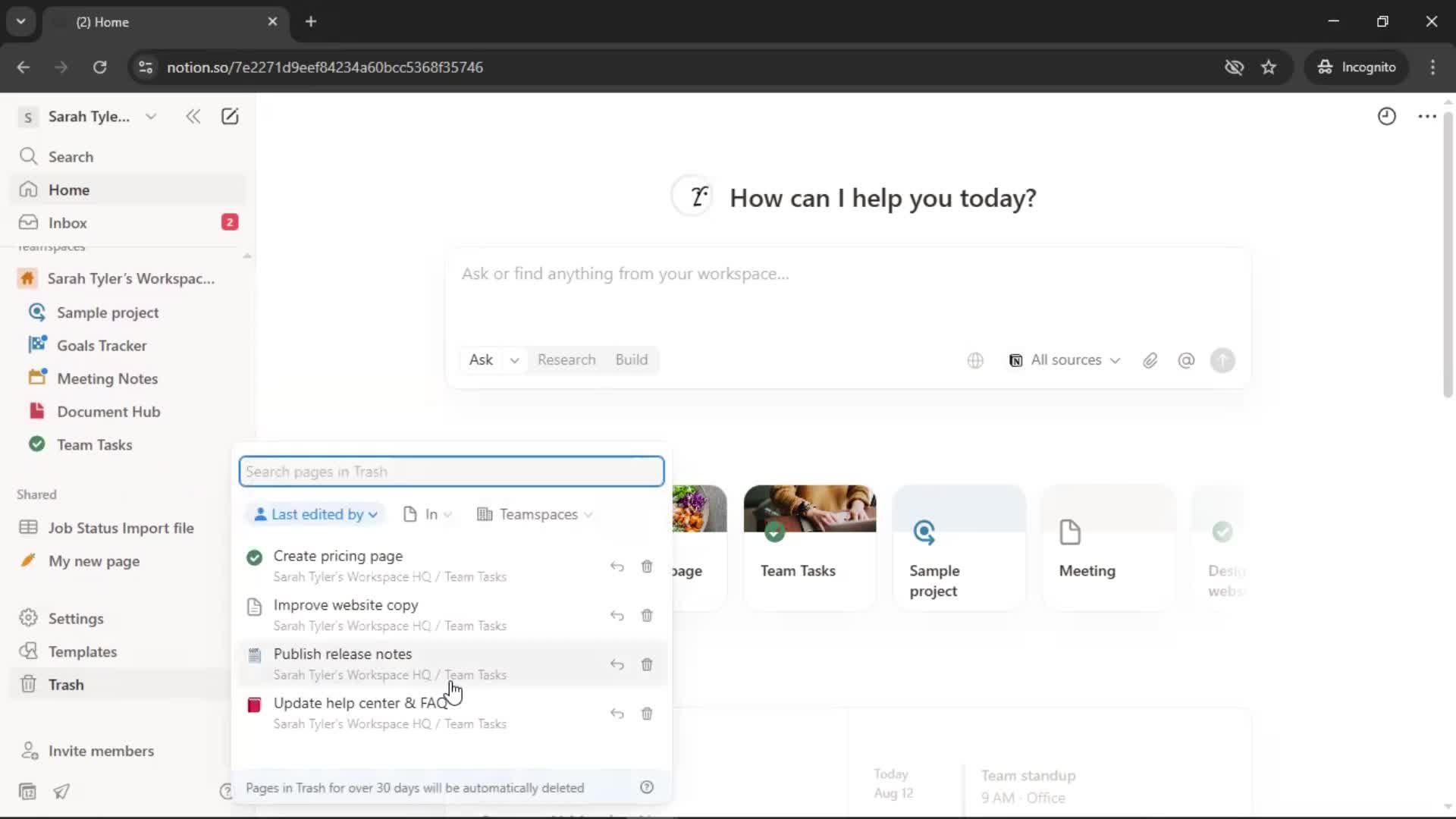1456x819 pixels.
Task: Bookmark this page with star icon
Action: pos(1269,67)
